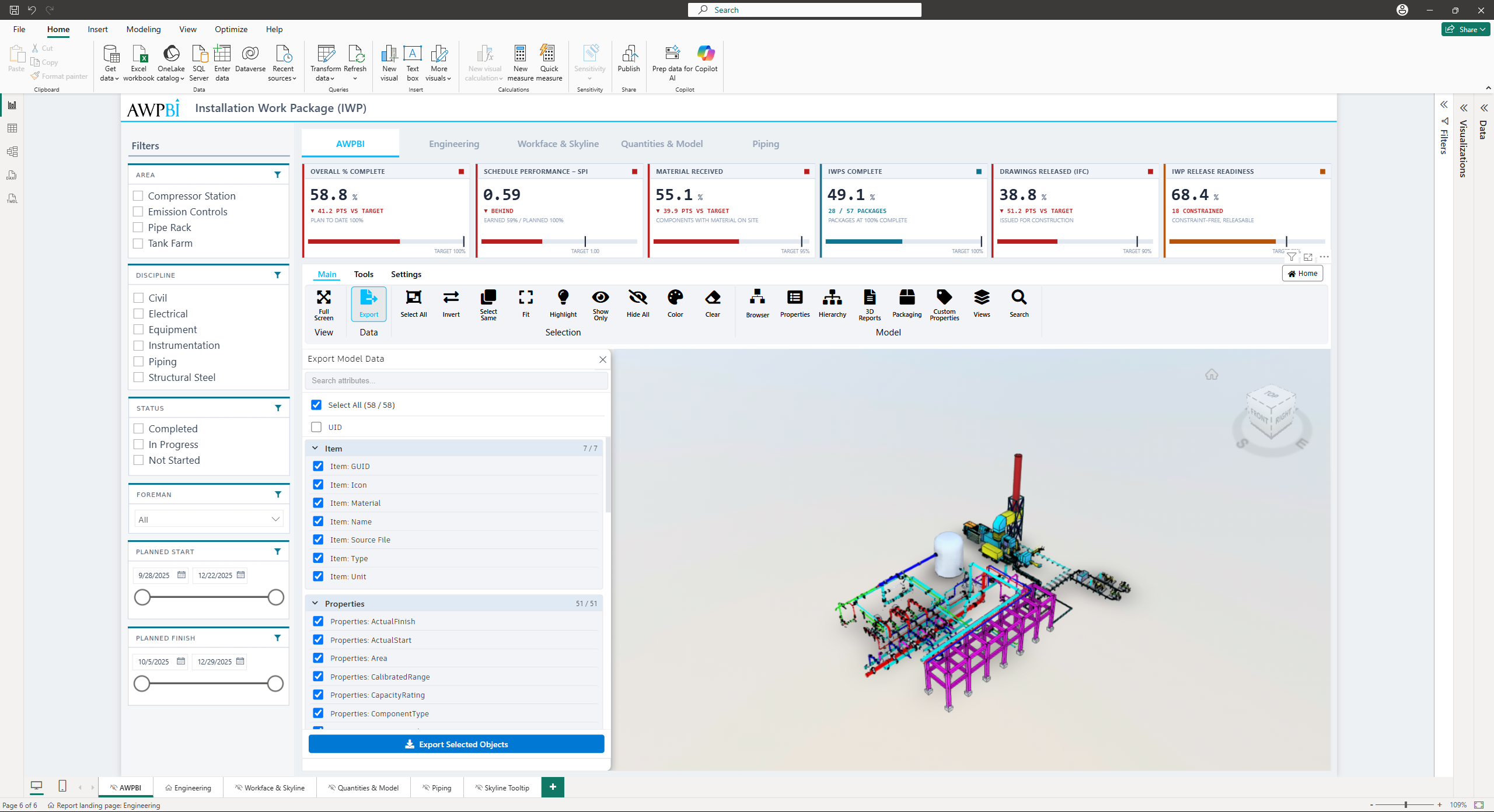Expand the Visualizations pane chevron

click(x=1464, y=108)
